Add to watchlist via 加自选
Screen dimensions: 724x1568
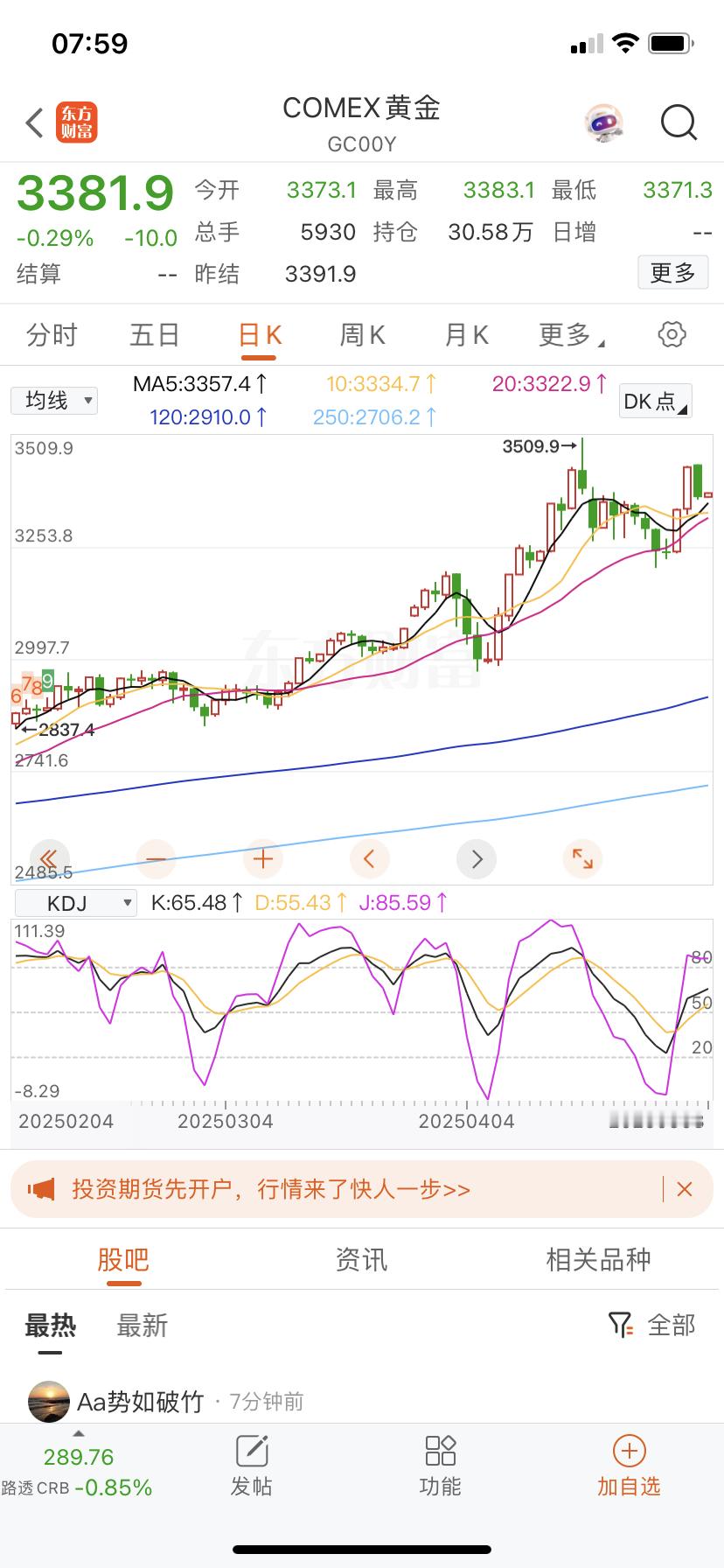[629, 1466]
